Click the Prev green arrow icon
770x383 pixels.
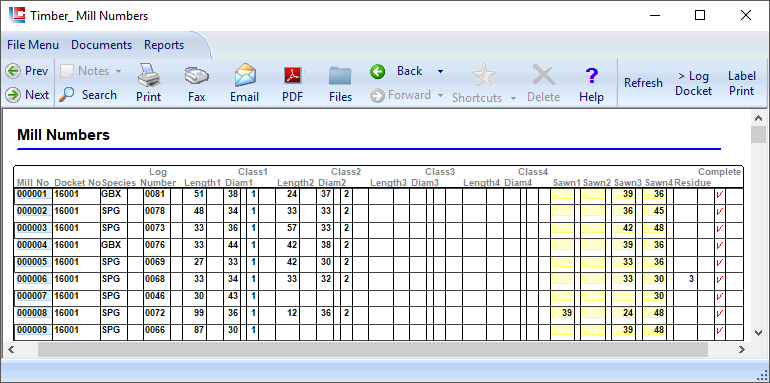point(13,71)
